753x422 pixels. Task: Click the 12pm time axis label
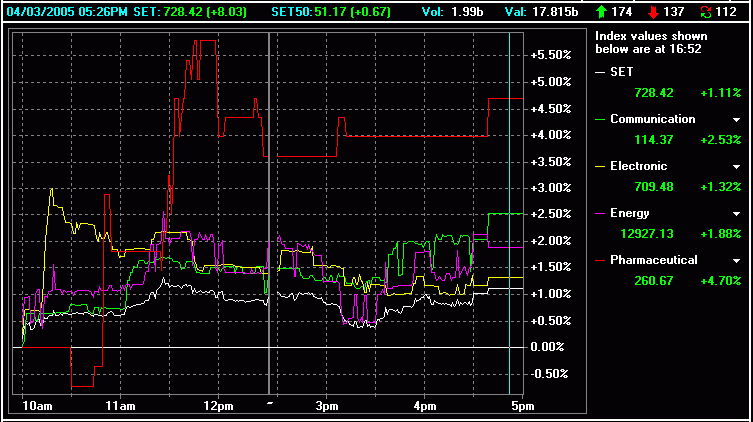[x=219, y=406]
